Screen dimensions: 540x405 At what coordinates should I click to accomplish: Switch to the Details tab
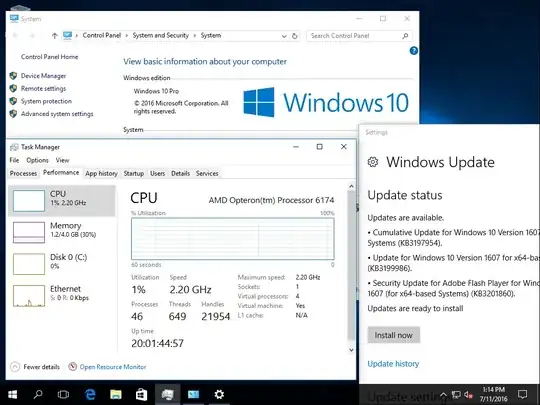click(x=180, y=173)
